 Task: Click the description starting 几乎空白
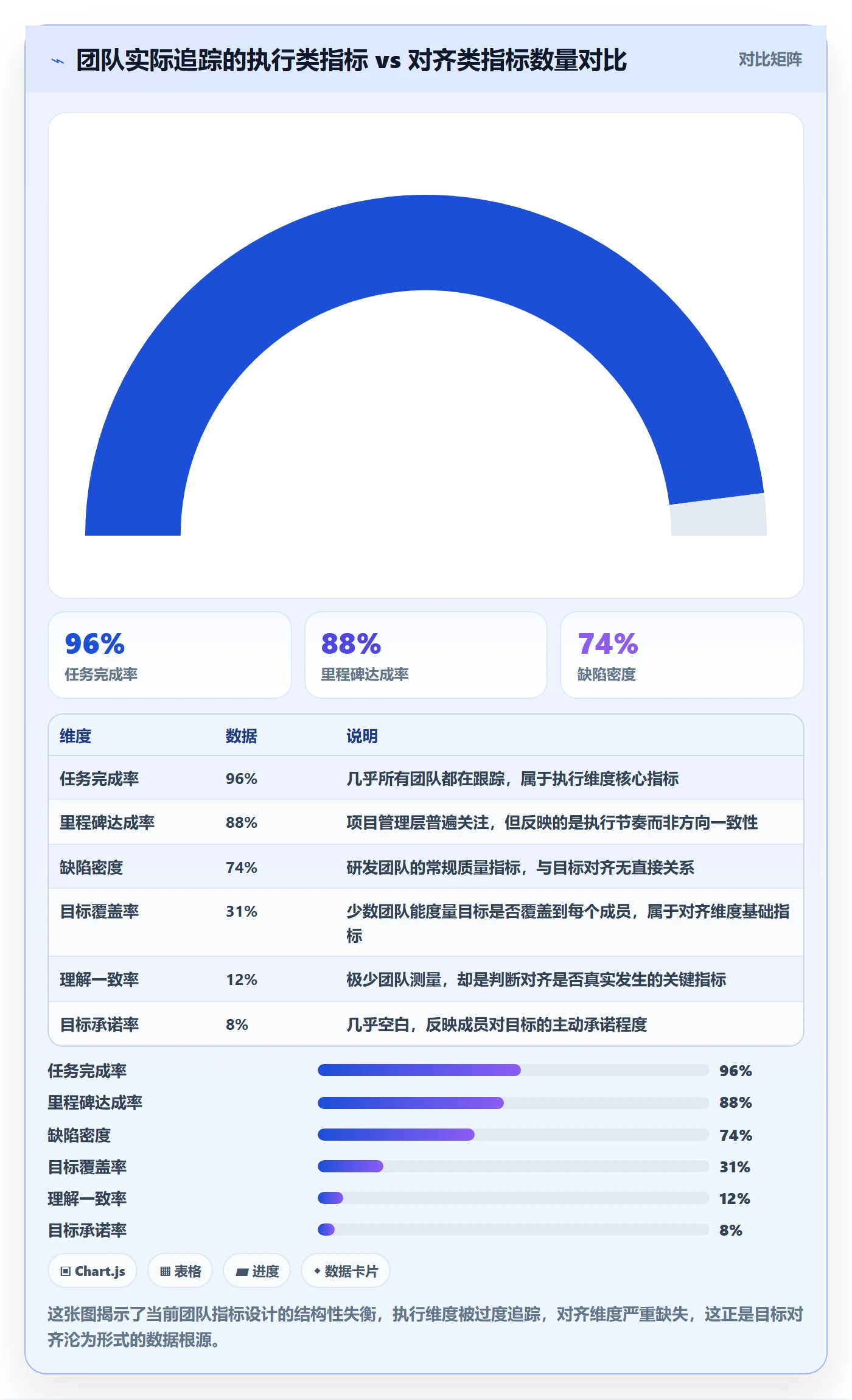(497, 1024)
